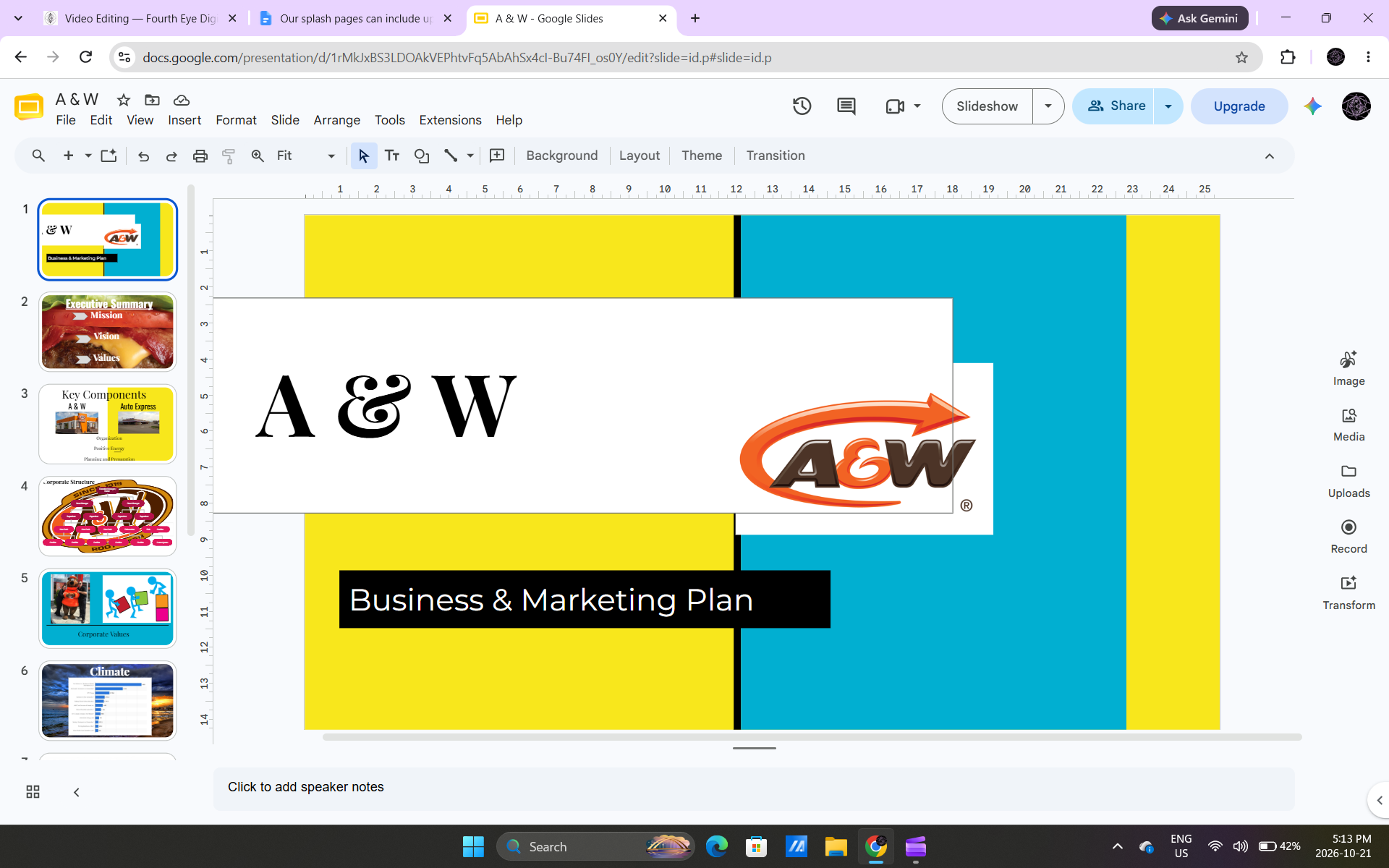This screenshot has height=868, width=1389.
Task: Select the shape tool
Action: (421, 156)
